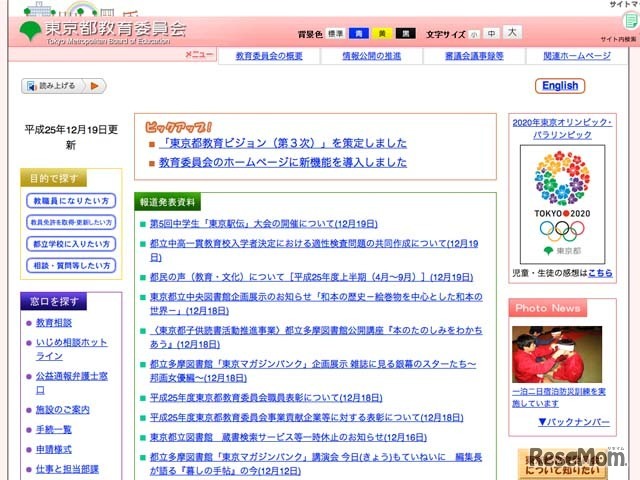Open 都民の声(教育・文化)について news link
The height and width of the screenshot is (480, 640).
pos(311,278)
